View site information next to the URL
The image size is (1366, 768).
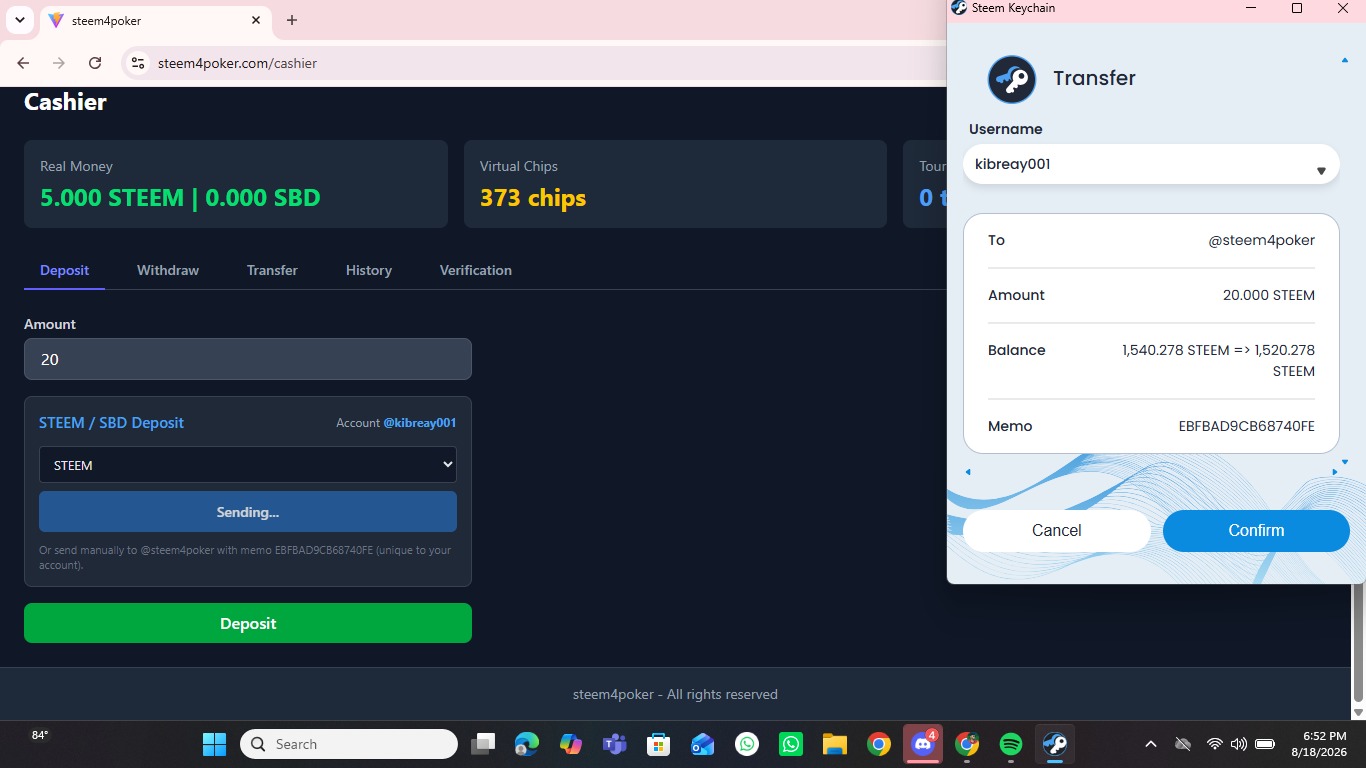139,63
